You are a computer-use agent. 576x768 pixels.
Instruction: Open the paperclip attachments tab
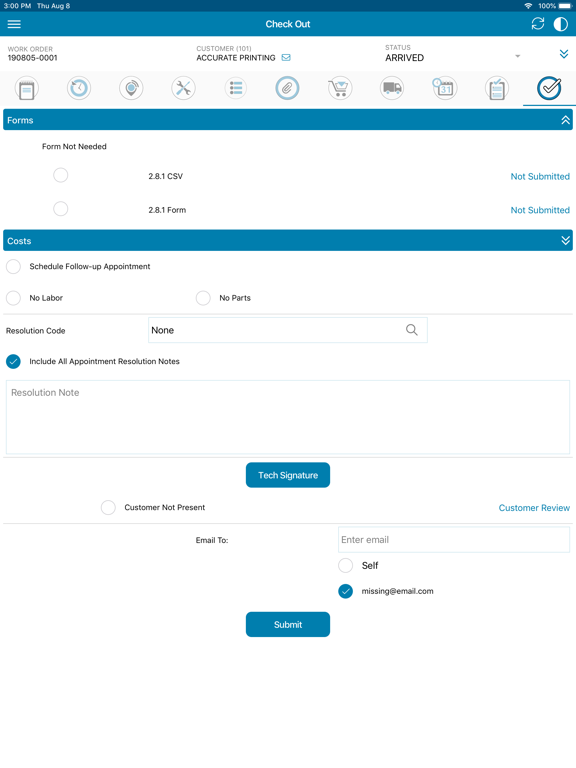point(288,89)
